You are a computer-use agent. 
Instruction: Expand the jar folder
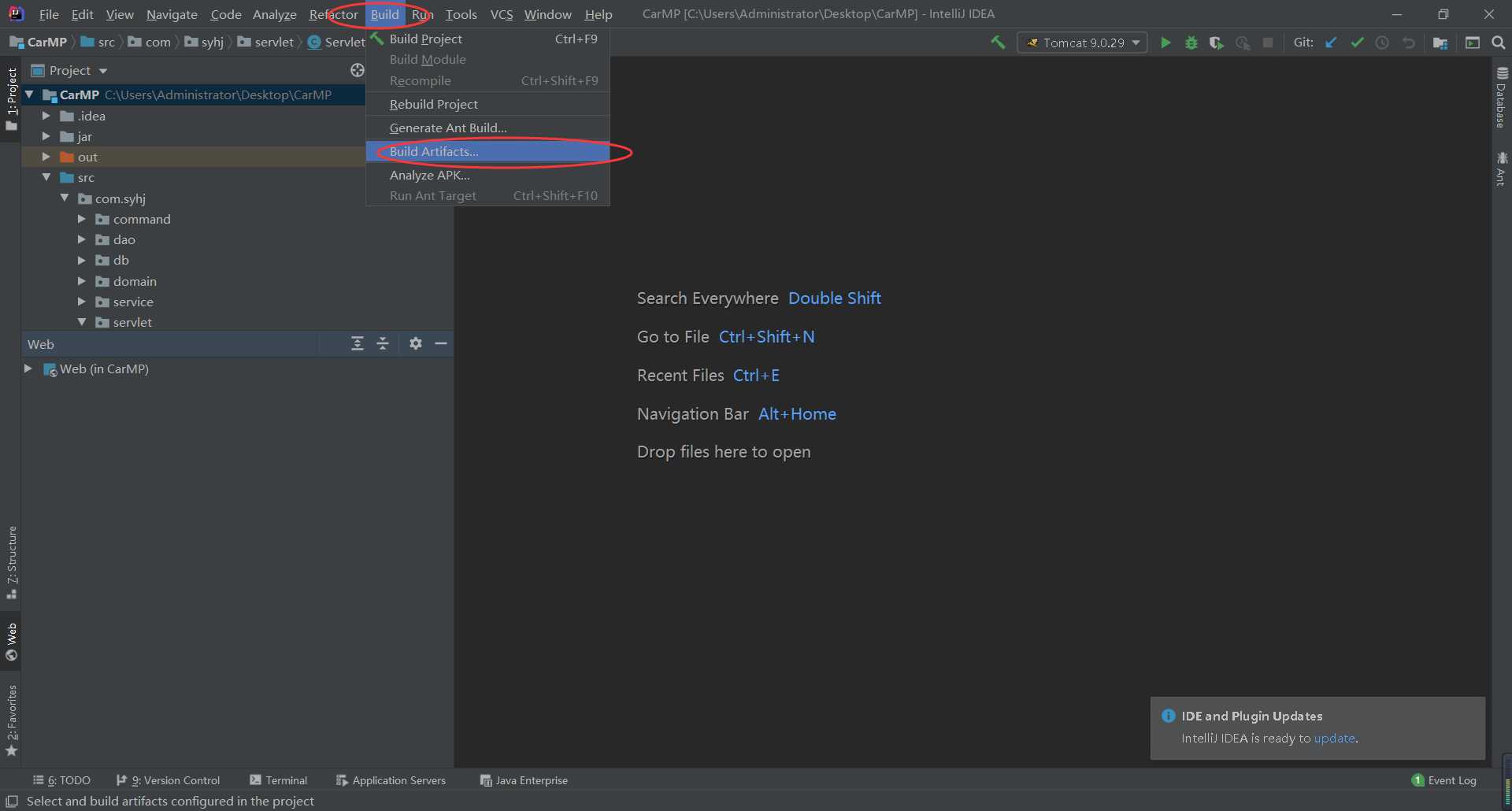[46, 136]
